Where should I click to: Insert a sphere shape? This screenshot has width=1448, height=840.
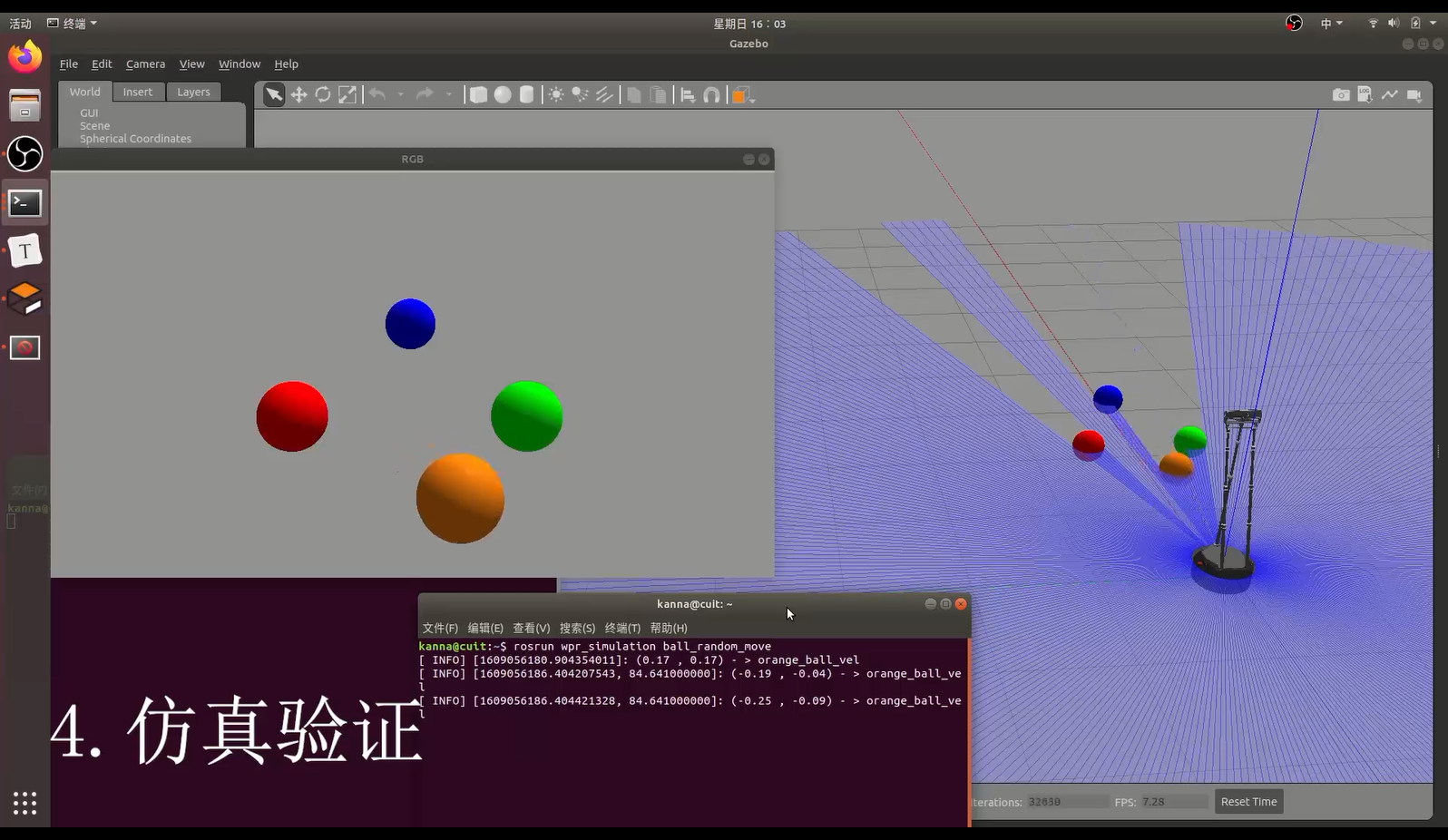click(503, 94)
